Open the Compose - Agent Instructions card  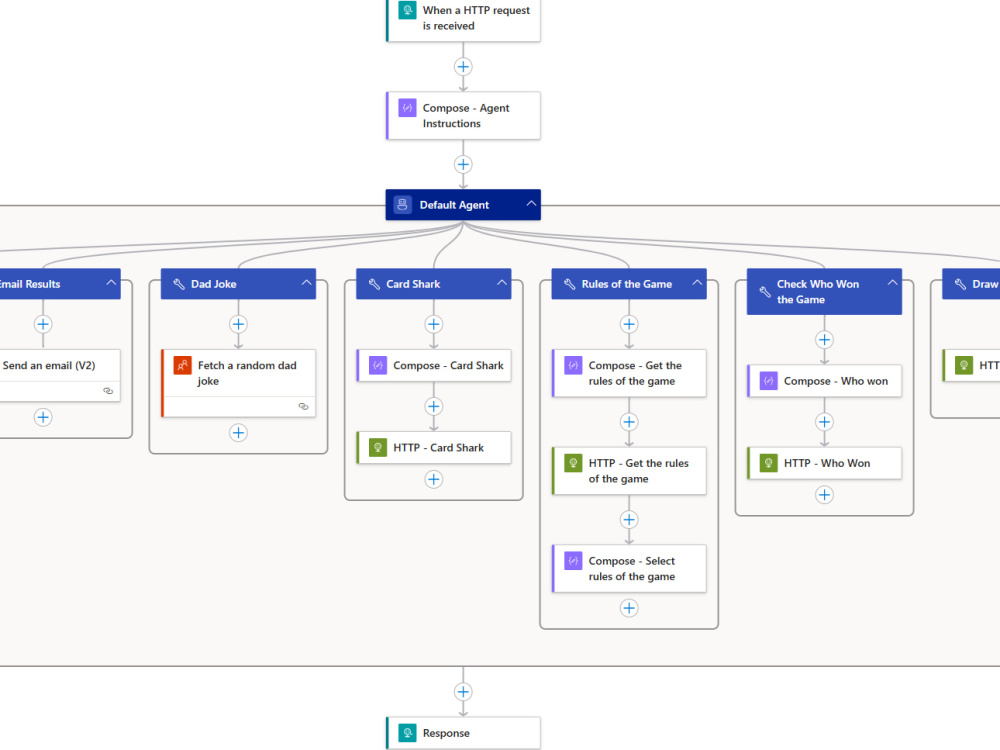coord(463,115)
